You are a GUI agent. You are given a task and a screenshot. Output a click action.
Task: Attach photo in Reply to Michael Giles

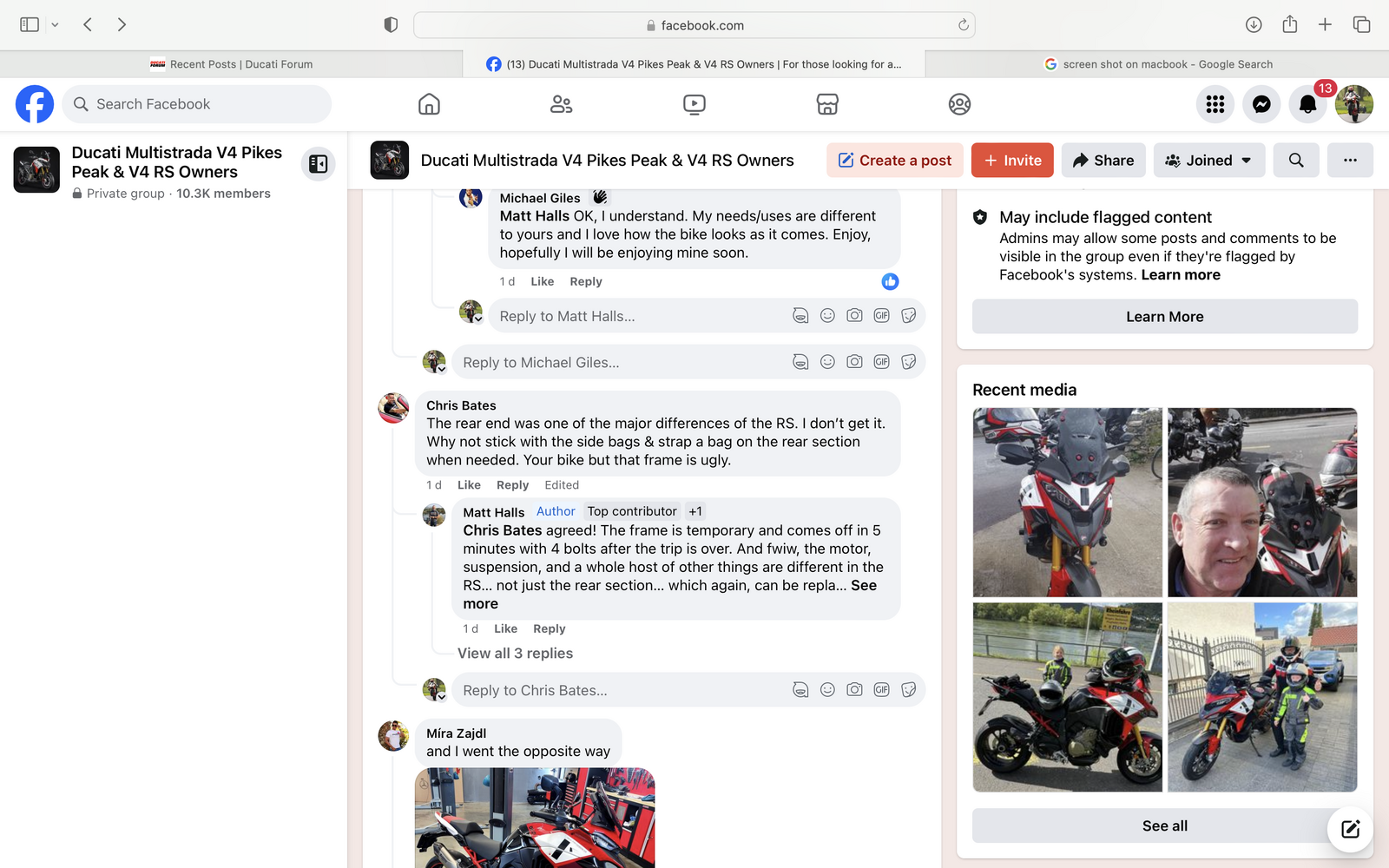coord(854,361)
